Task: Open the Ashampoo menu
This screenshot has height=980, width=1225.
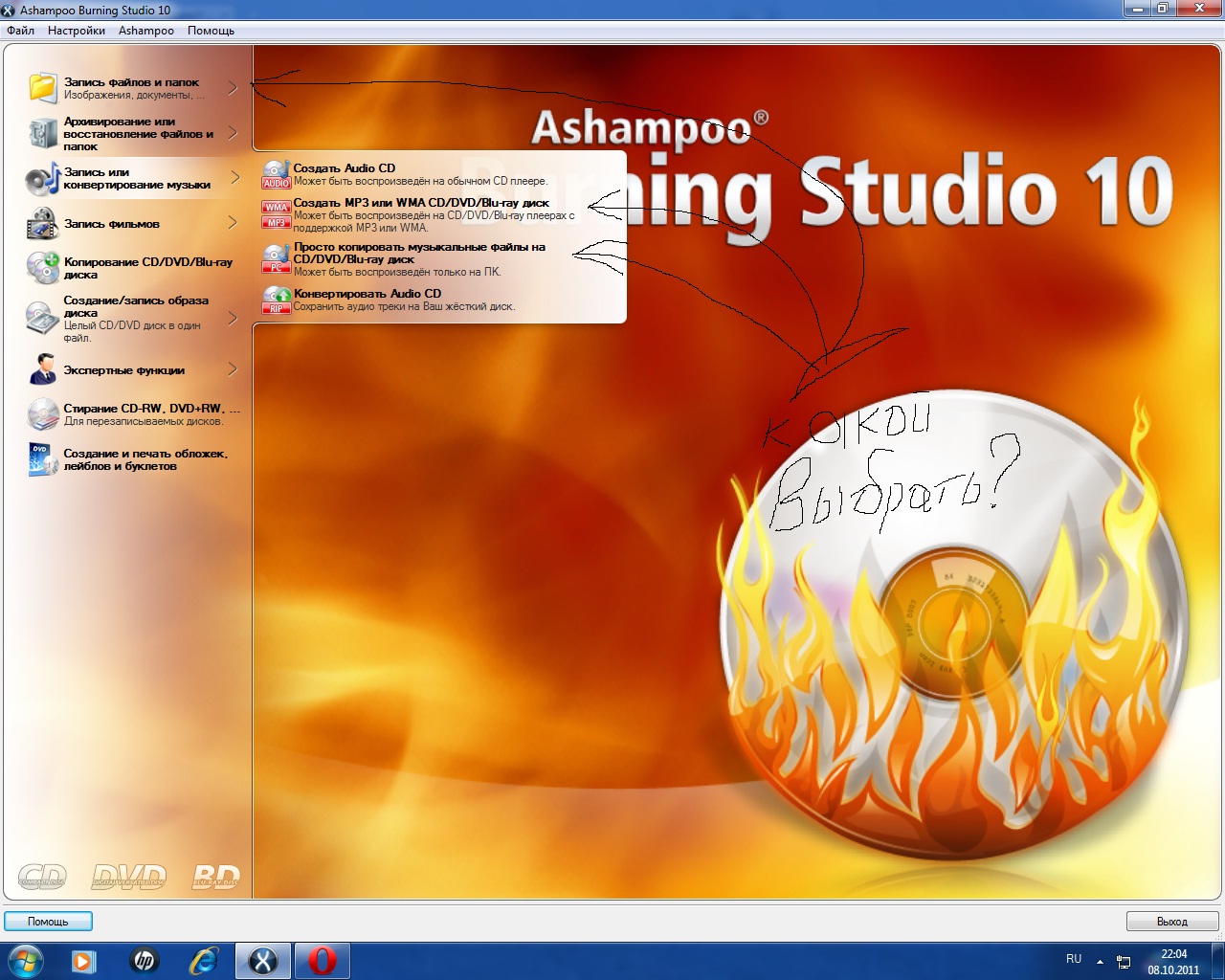Action: (x=146, y=31)
